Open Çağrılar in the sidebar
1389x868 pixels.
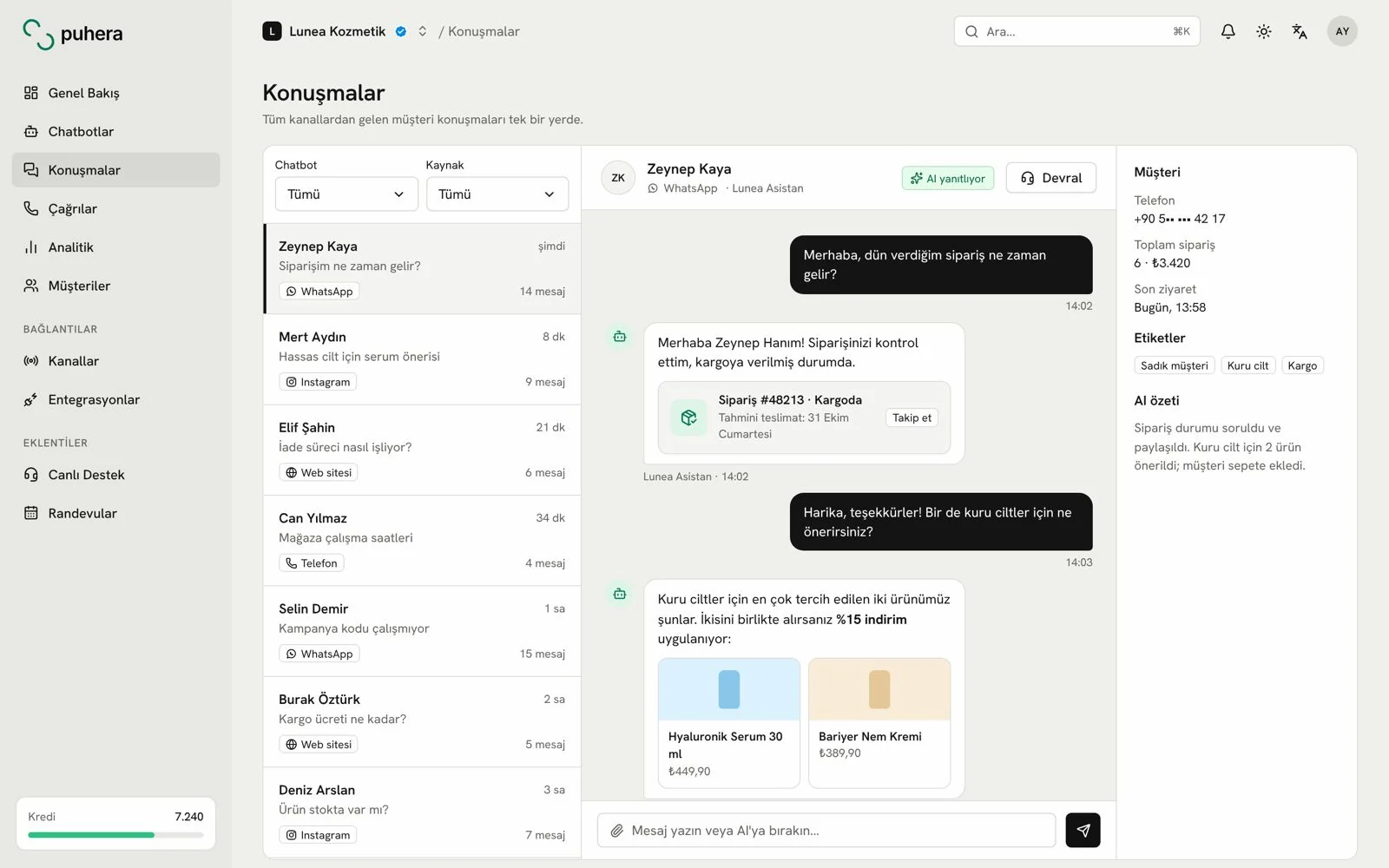coord(115,209)
